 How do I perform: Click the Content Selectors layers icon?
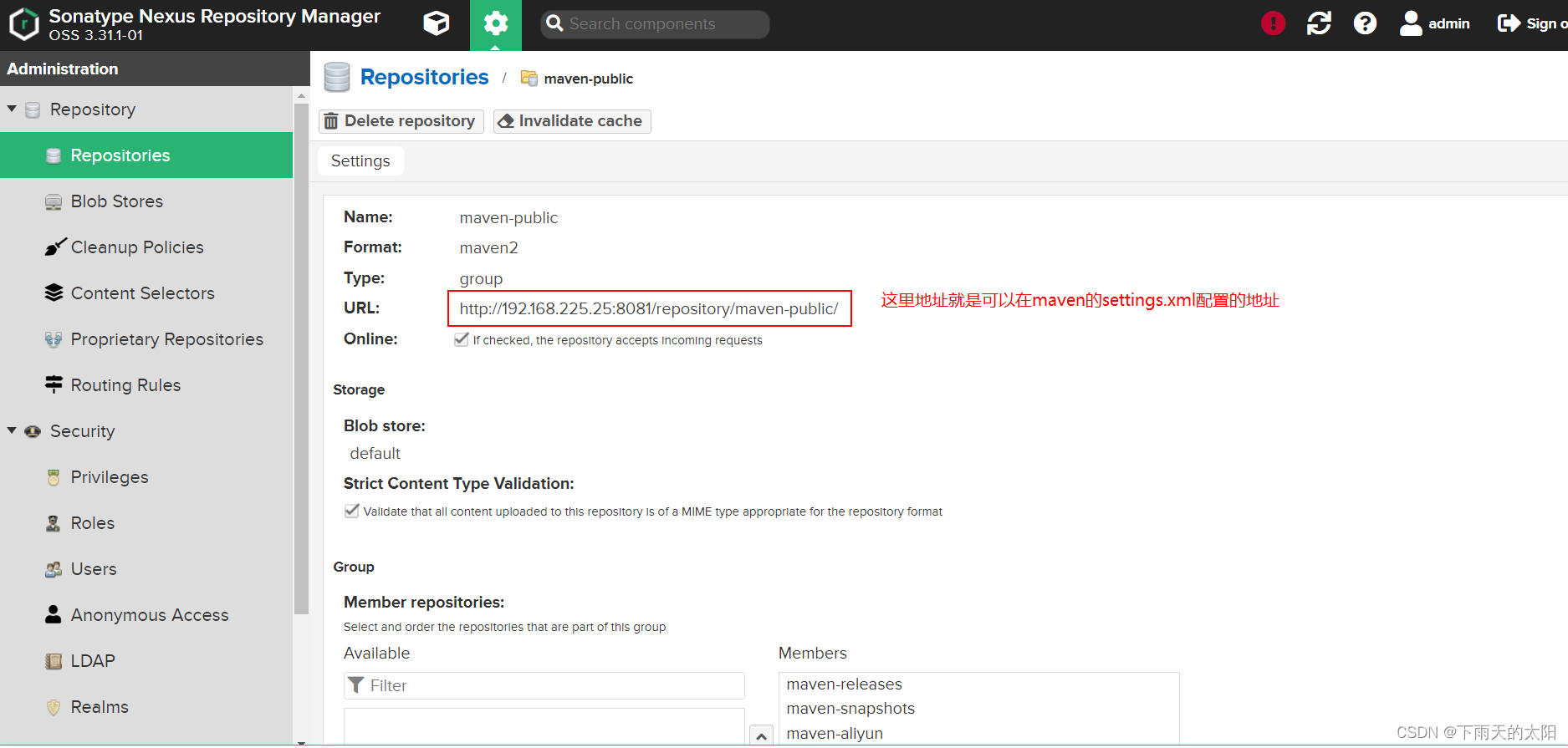click(x=54, y=293)
